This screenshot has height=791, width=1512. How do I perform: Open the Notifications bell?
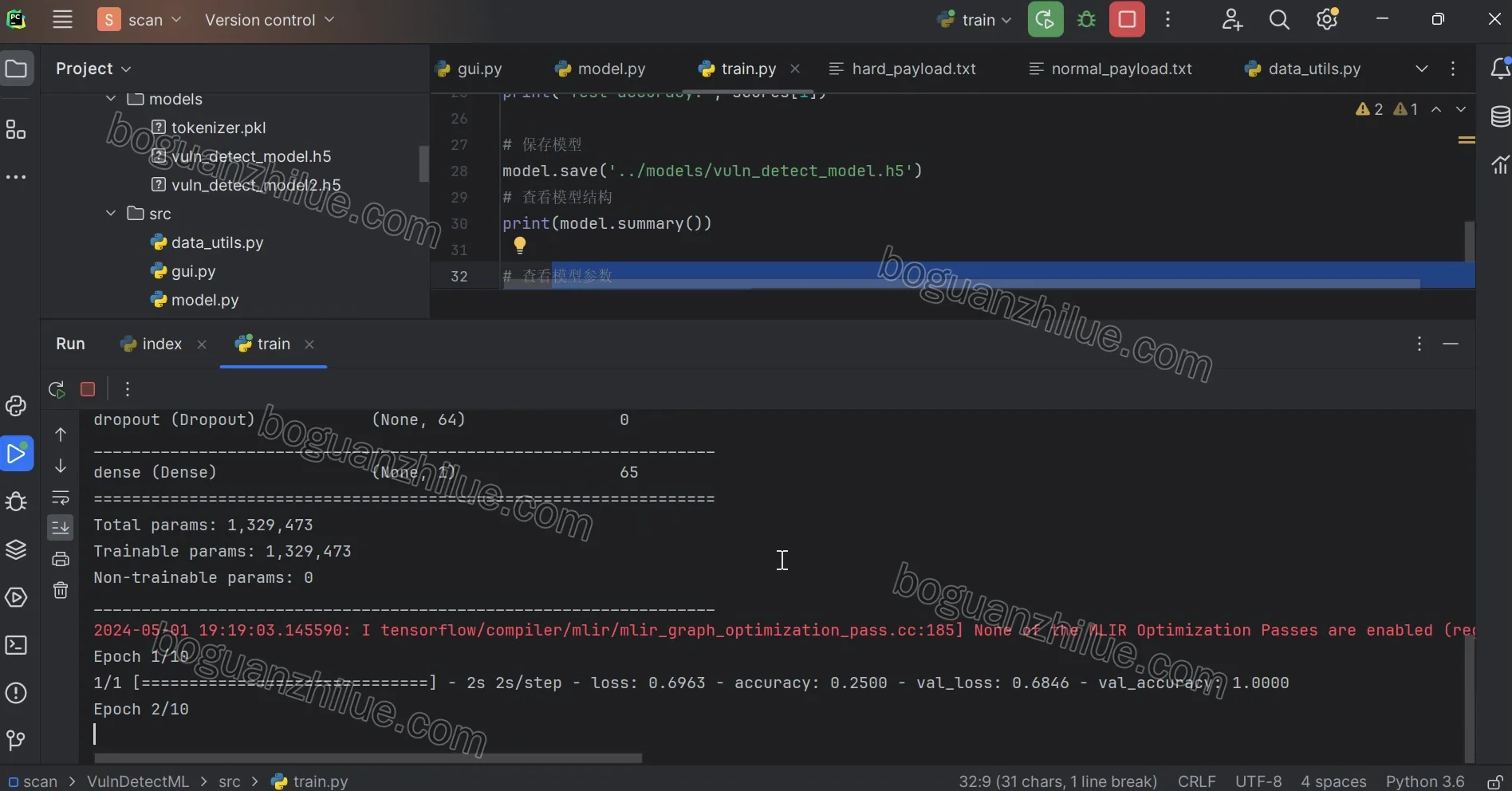point(1500,69)
